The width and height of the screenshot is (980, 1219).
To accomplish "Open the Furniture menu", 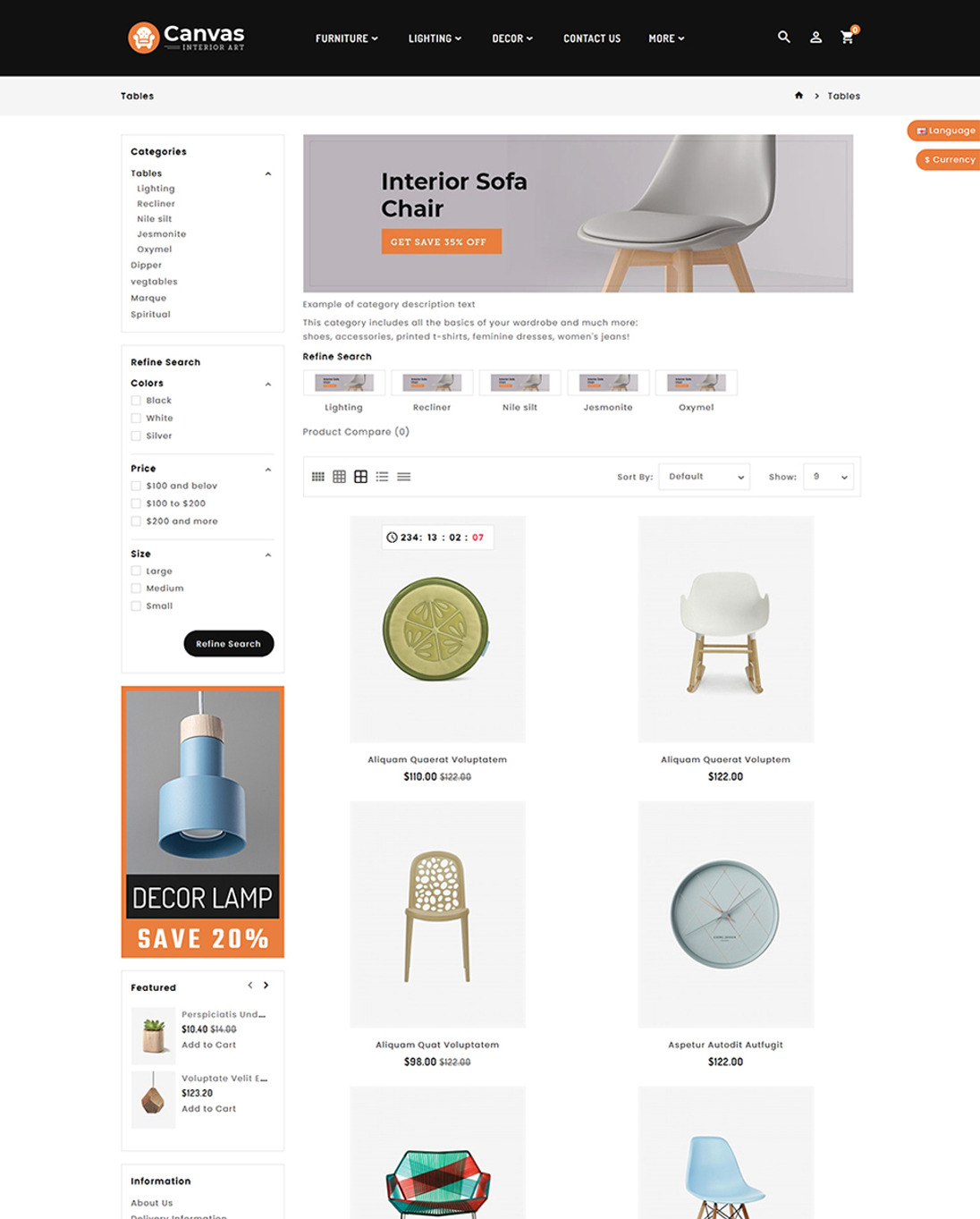I will coord(347,38).
